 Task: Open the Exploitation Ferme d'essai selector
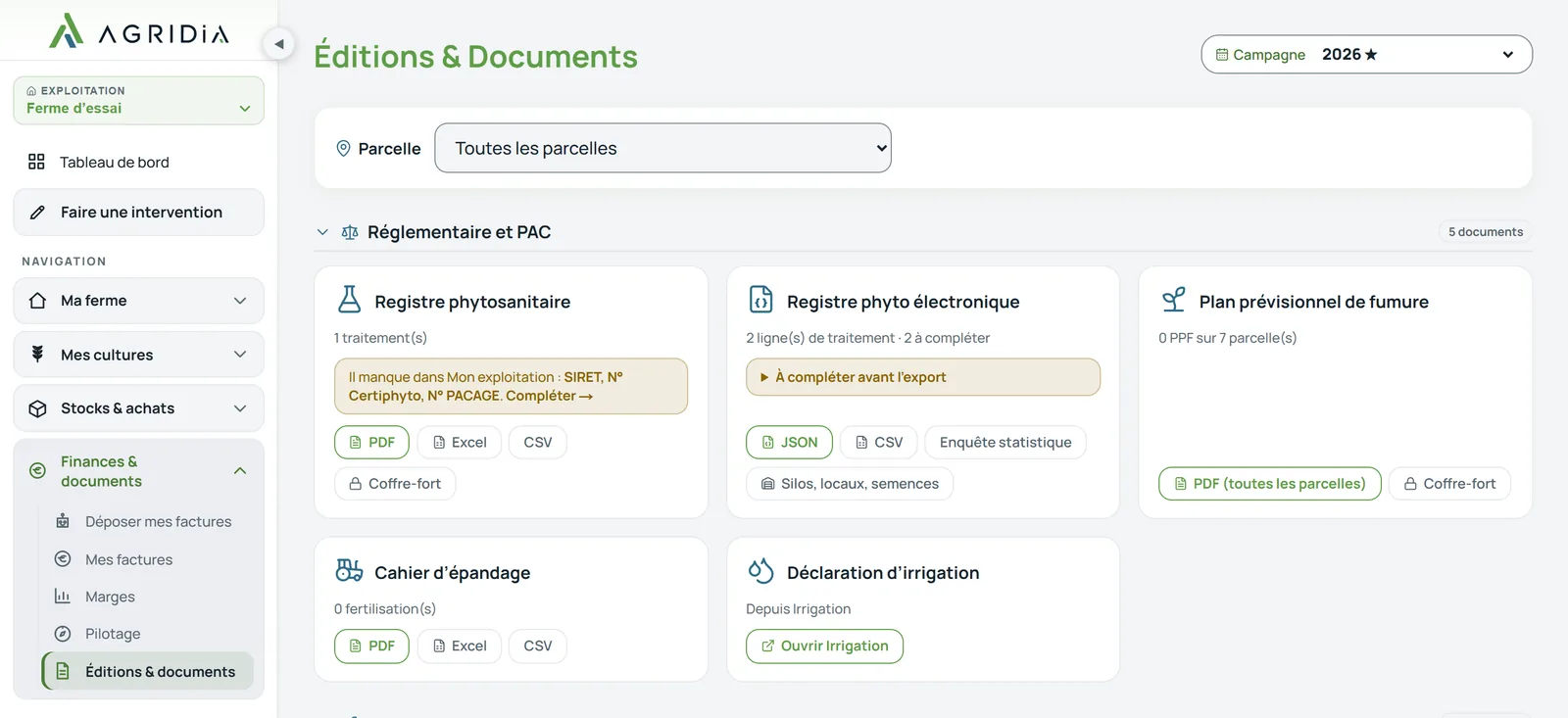(x=138, y=101)
